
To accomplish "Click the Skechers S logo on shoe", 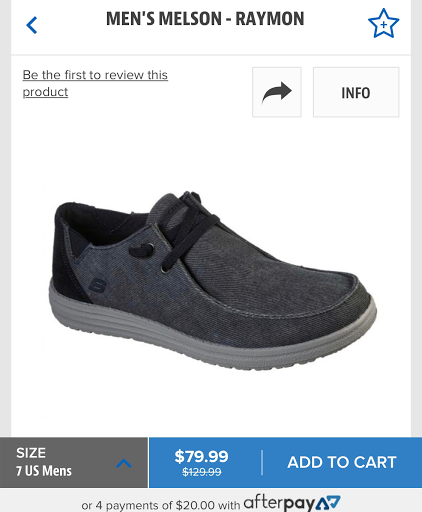I will coord(97,285).
